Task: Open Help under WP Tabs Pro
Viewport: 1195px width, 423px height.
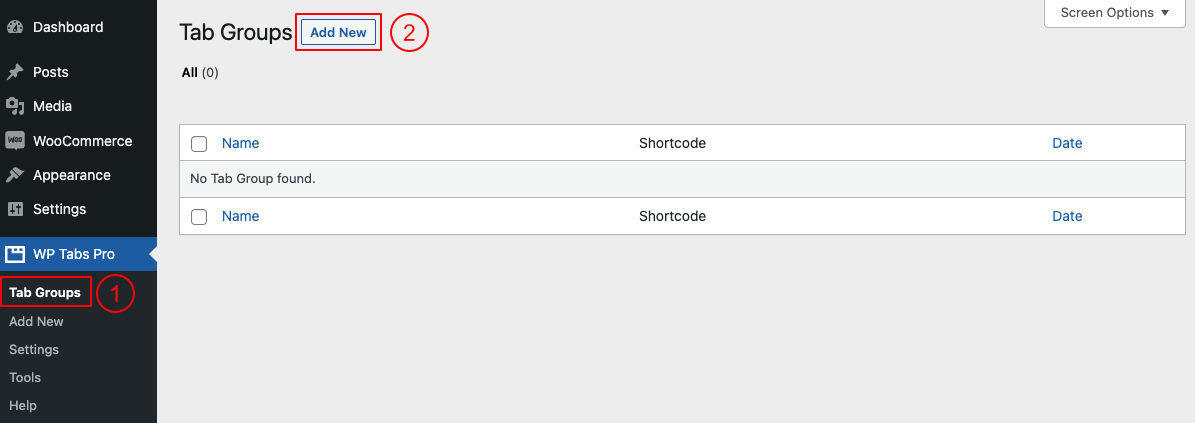Action: click(x=23, y=405)
